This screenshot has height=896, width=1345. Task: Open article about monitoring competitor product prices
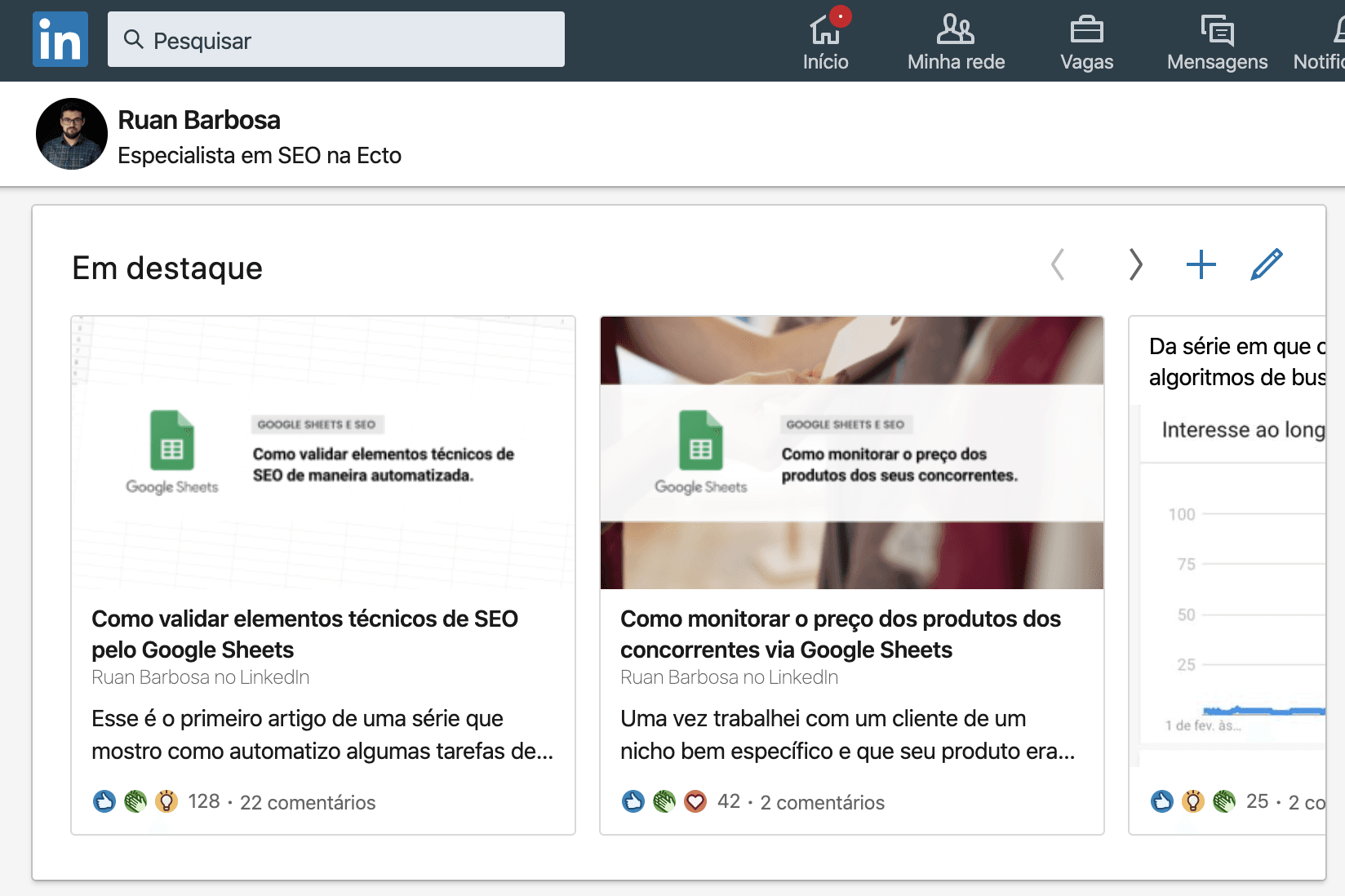click(x=840, y=634)
